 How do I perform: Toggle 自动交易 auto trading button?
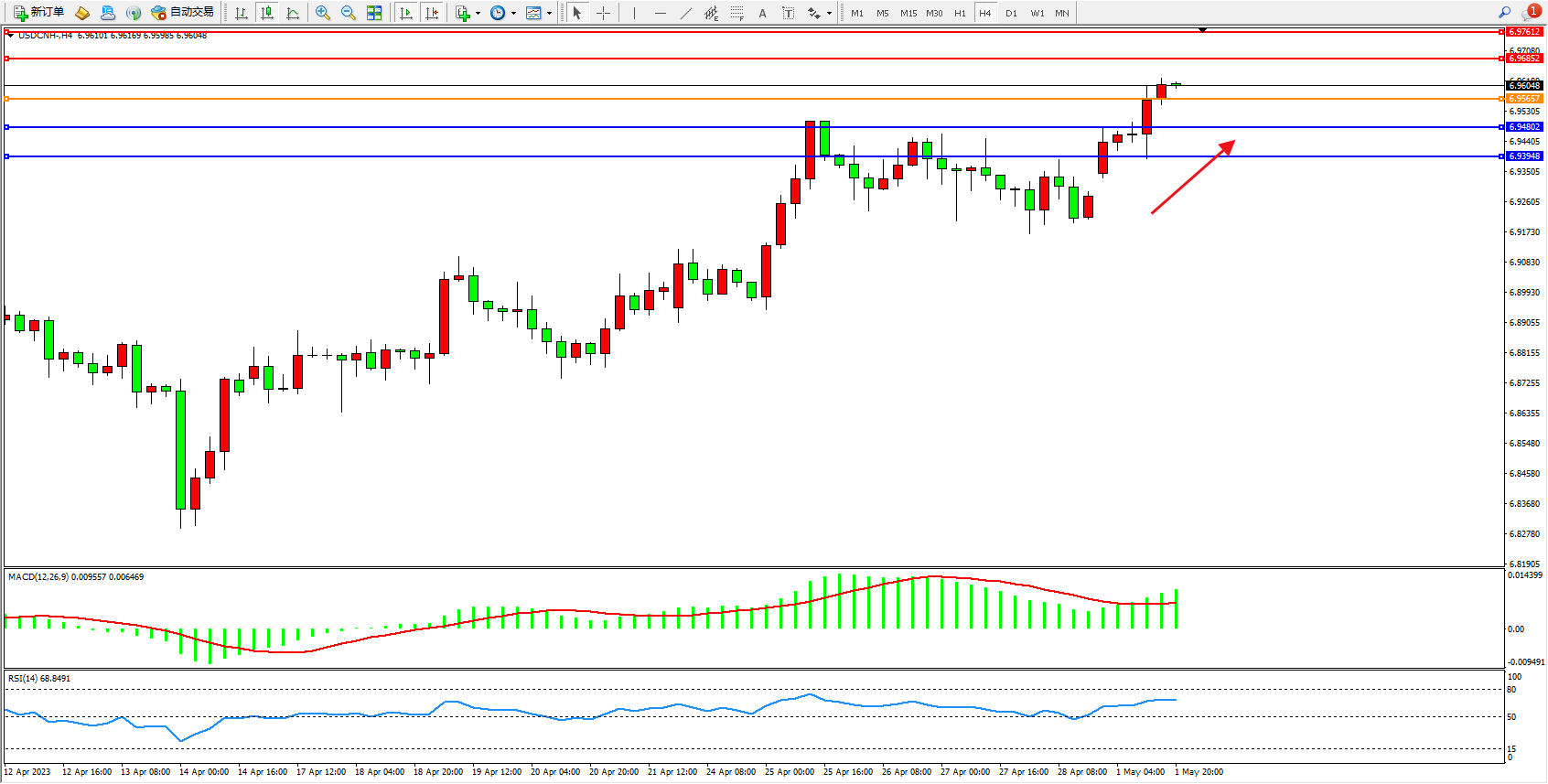pos(183,13)
